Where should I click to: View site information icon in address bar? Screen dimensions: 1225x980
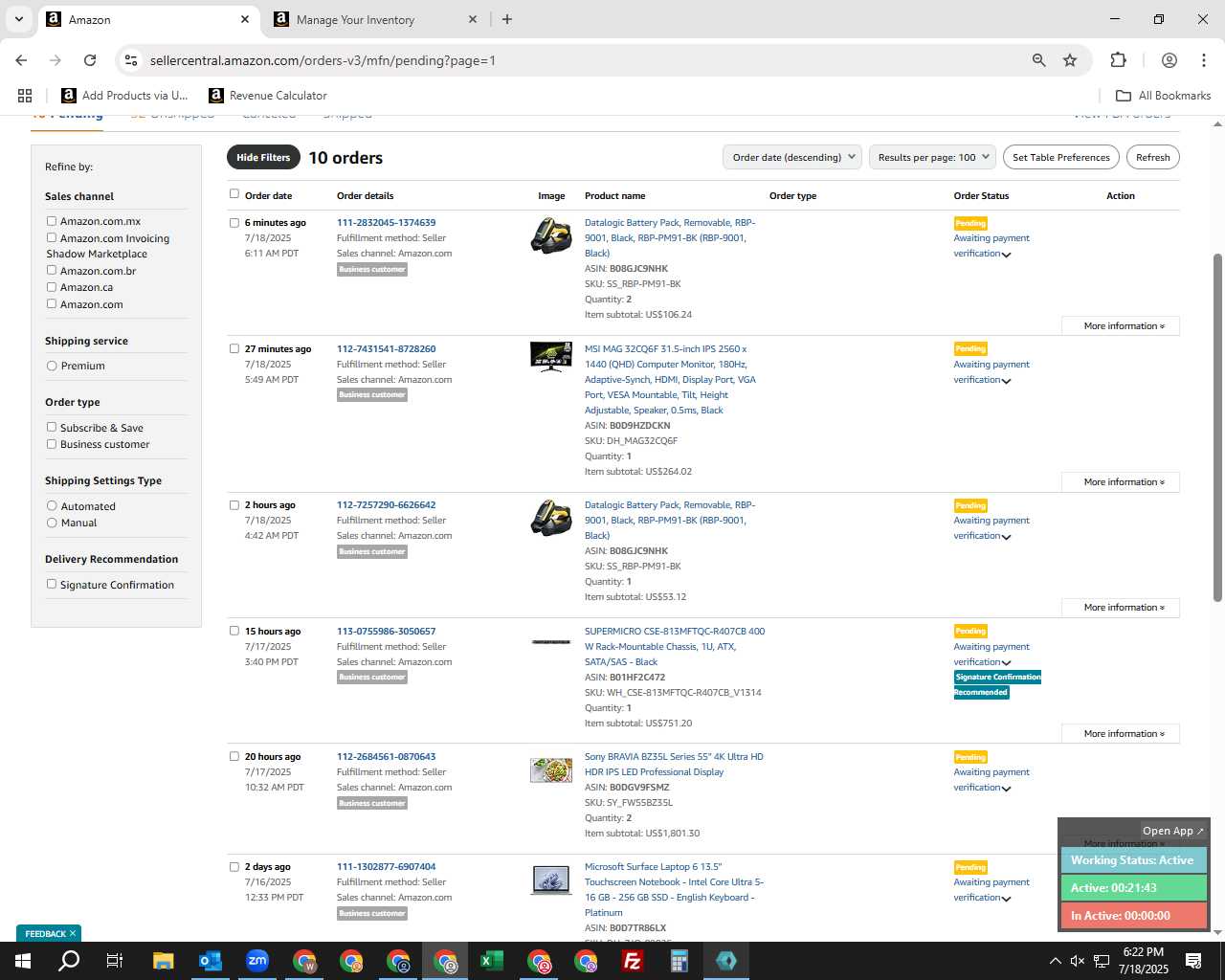pos(131,60)
